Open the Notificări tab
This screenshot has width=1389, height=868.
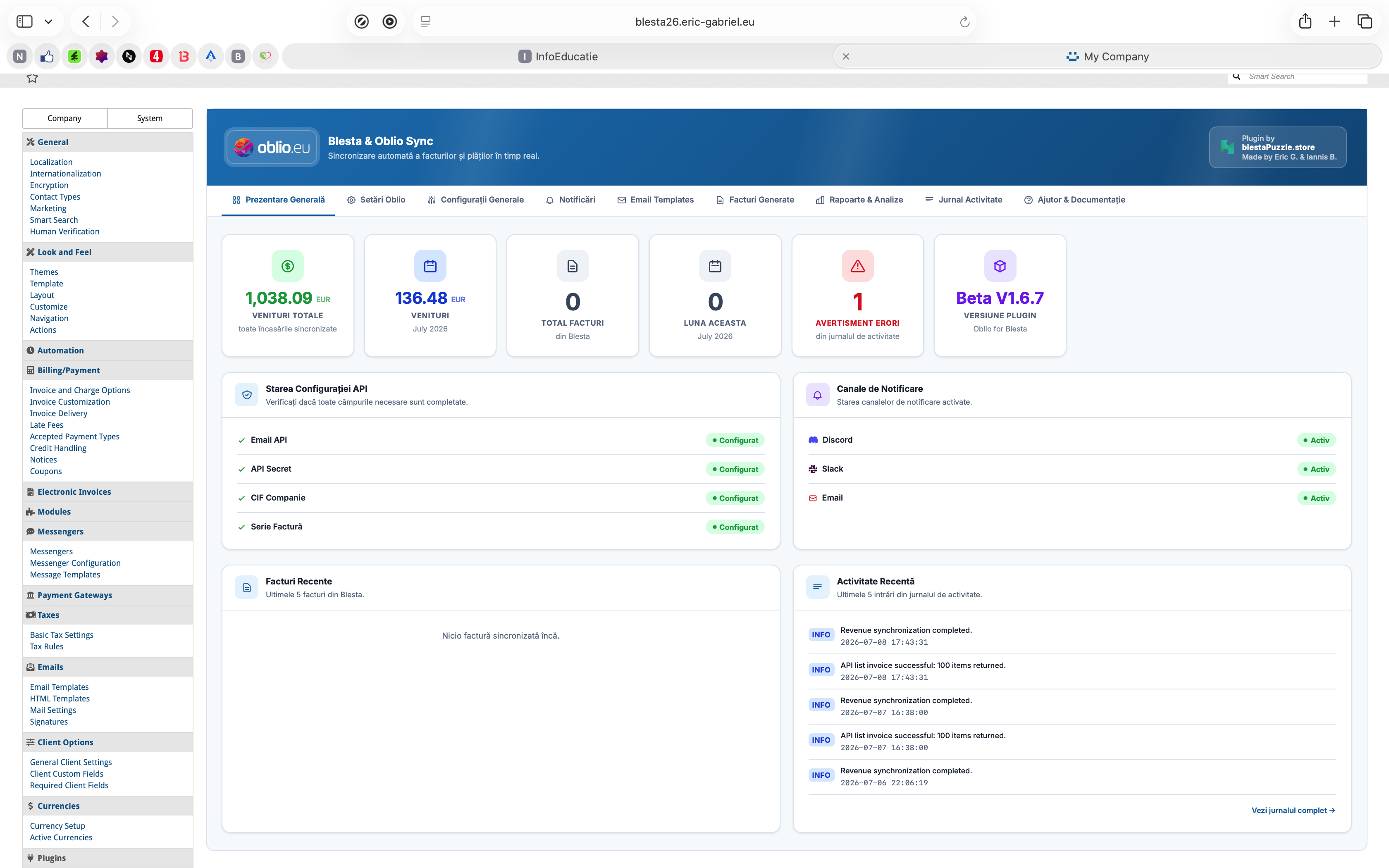click(570, 200)
